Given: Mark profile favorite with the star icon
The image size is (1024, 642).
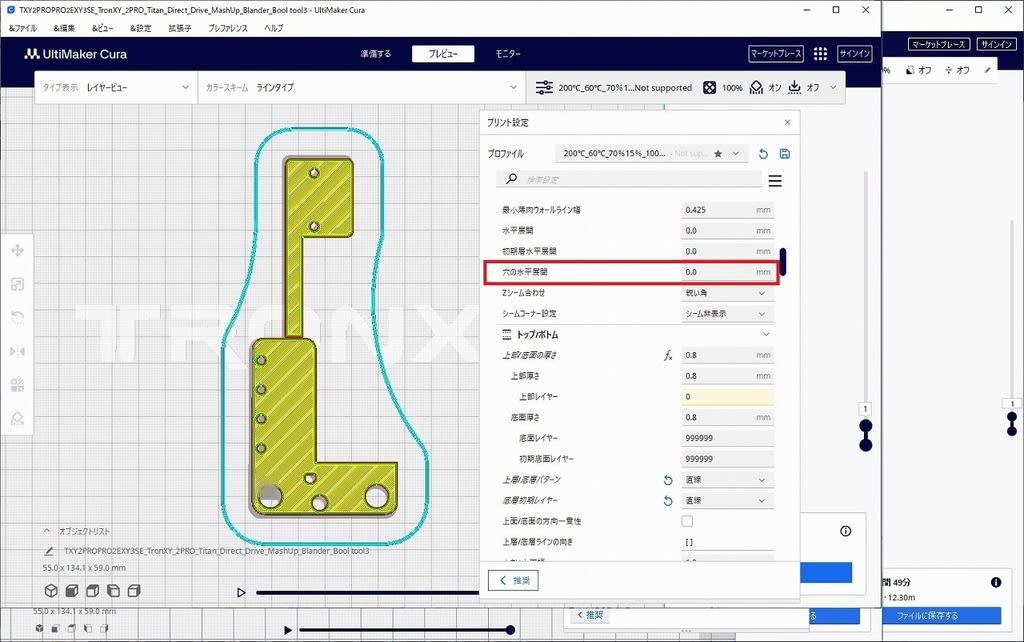Looking at the screenshot, I should coord(718,154).
